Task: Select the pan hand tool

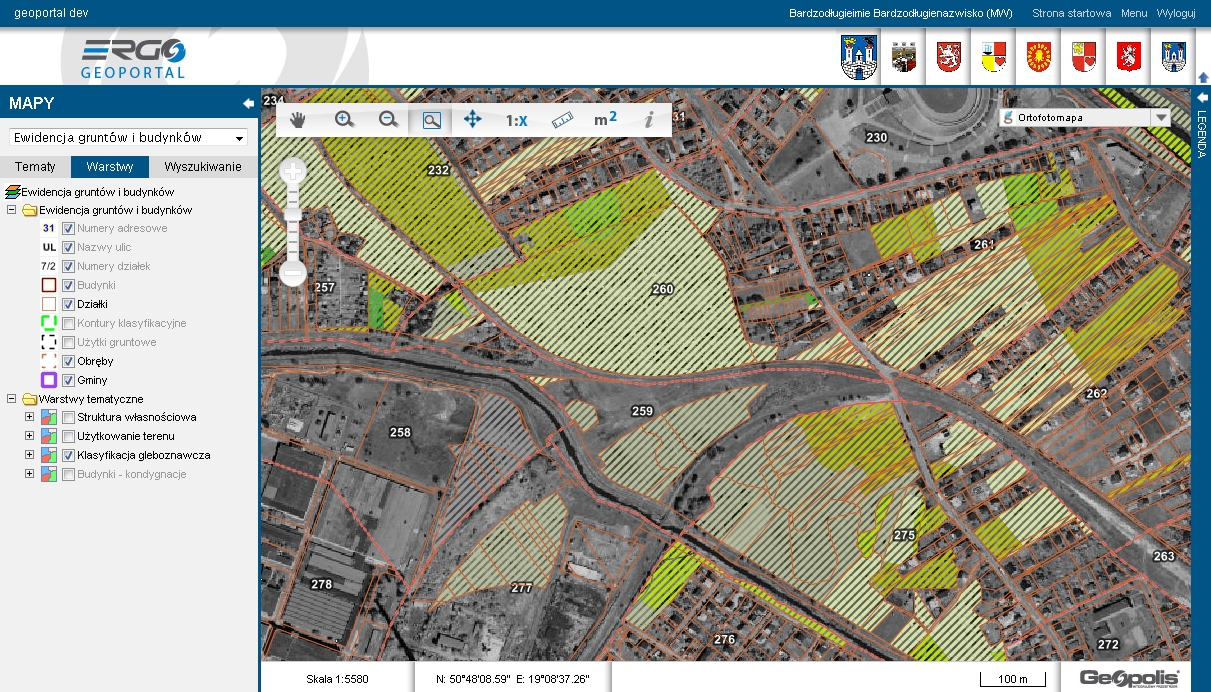Action: 298,120
